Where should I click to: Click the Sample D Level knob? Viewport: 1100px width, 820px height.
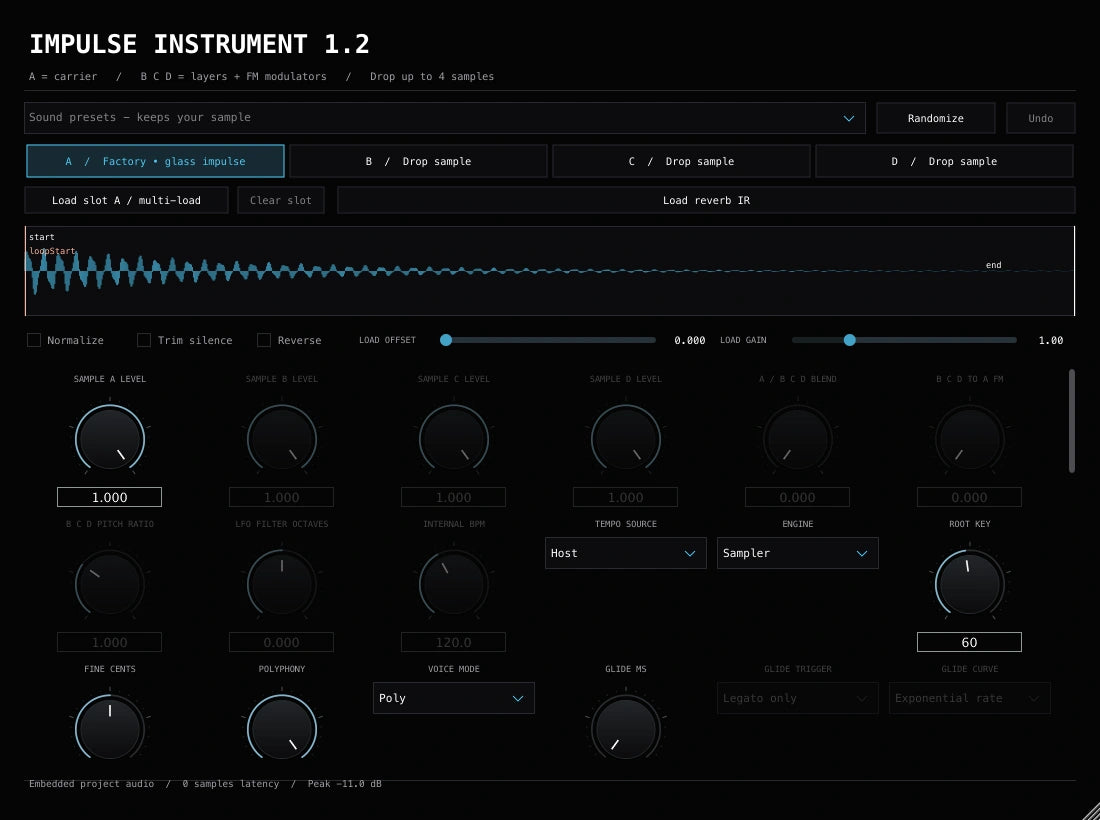point(625,439)
